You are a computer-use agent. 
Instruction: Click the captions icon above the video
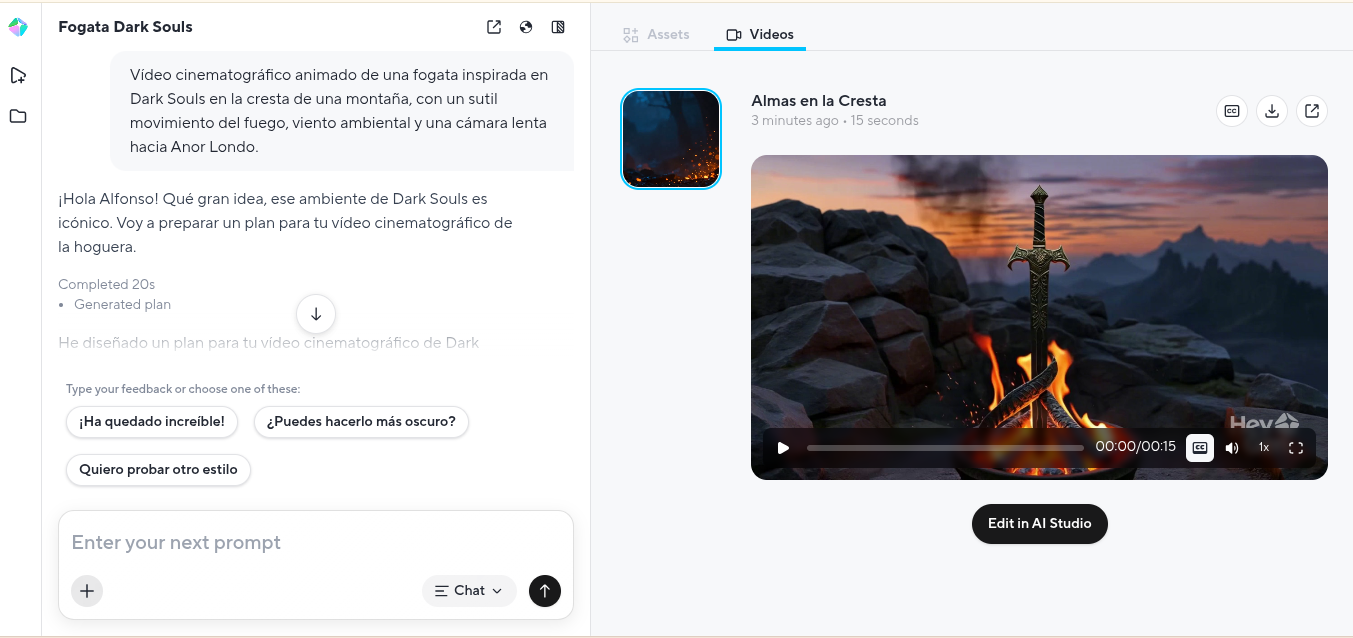[x=1232, y=111]
